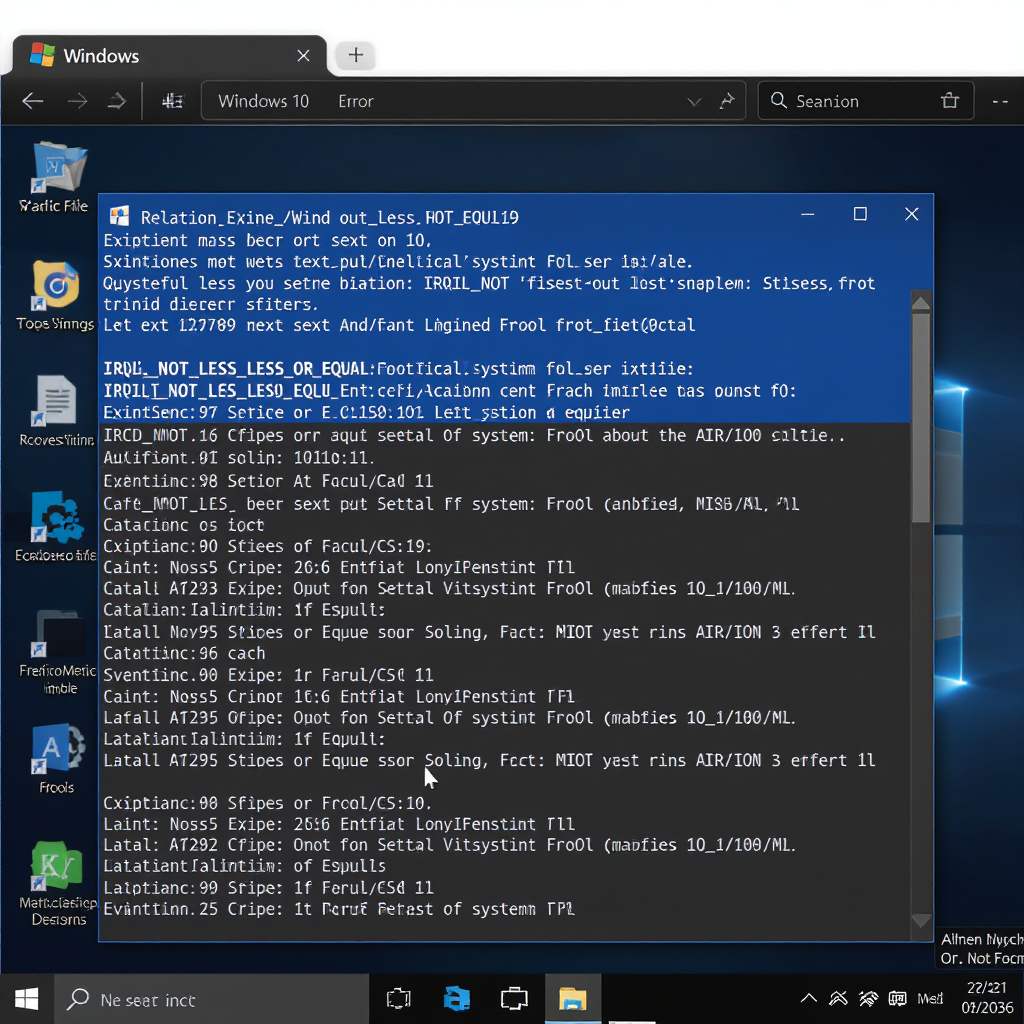Click the taskbar search box

click(210, 999)
